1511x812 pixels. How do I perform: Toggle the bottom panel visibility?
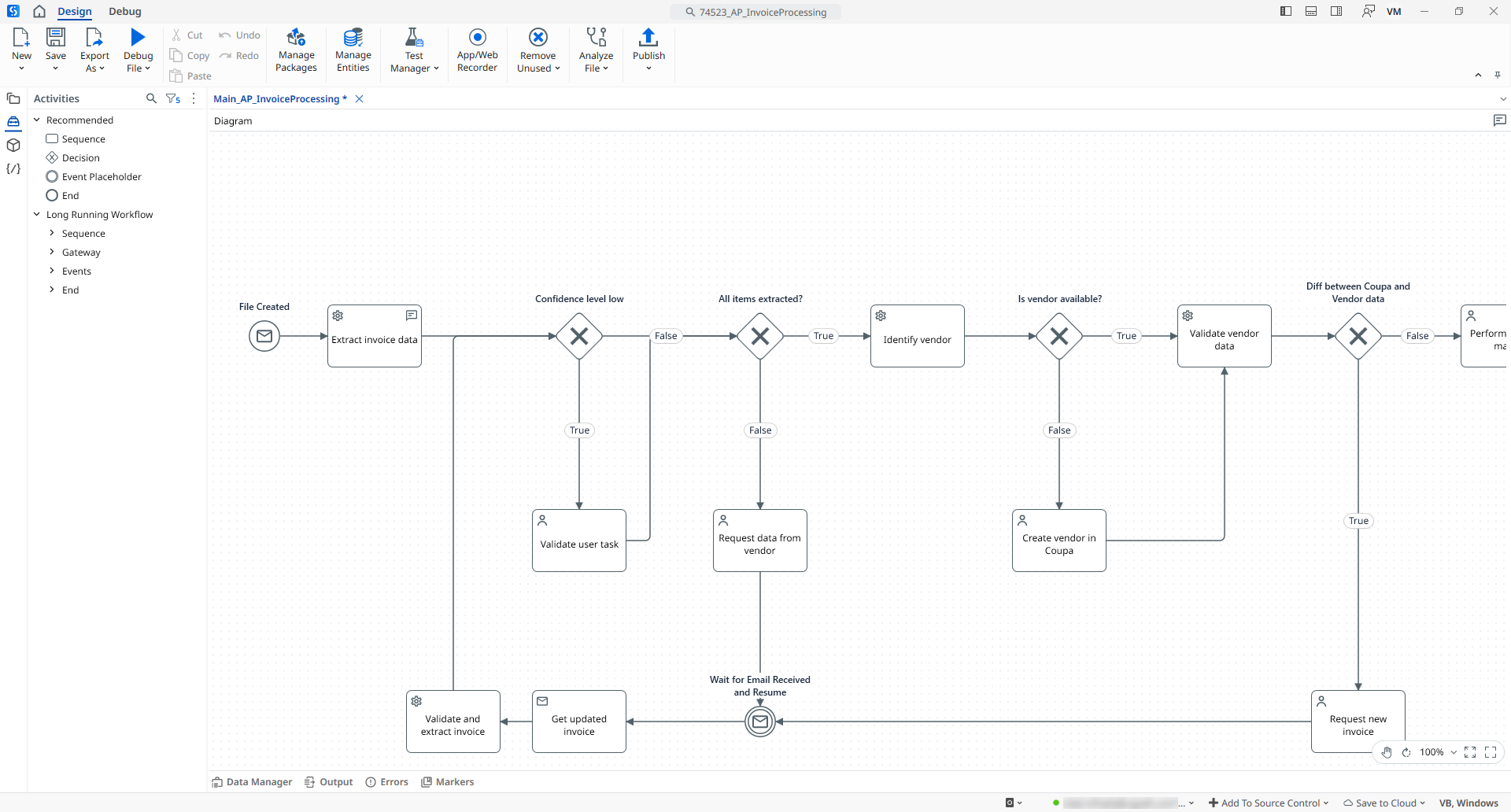click(x=1310, y=11)
